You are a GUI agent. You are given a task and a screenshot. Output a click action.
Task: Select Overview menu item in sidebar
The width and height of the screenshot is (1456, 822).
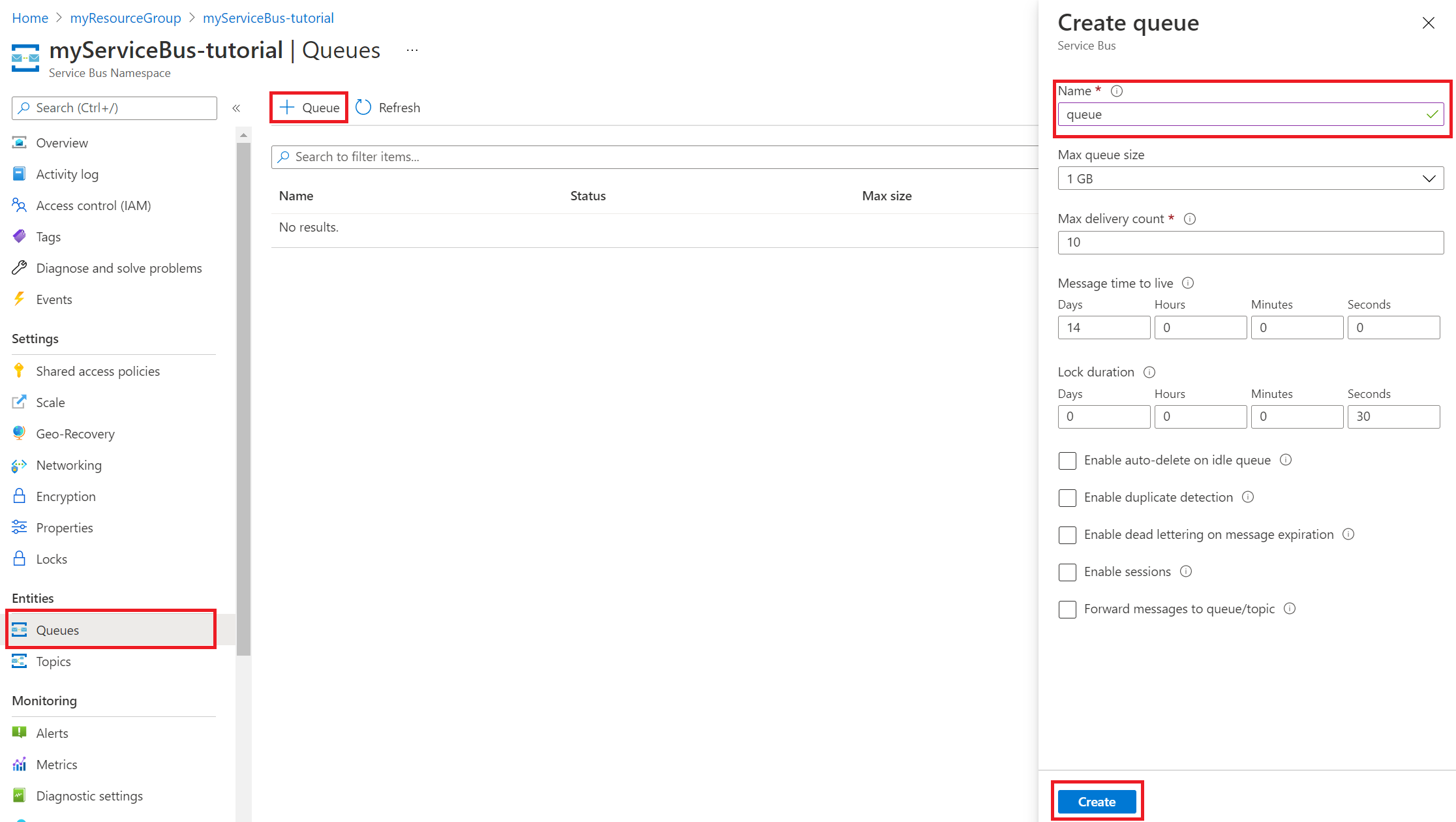[62, 142]
